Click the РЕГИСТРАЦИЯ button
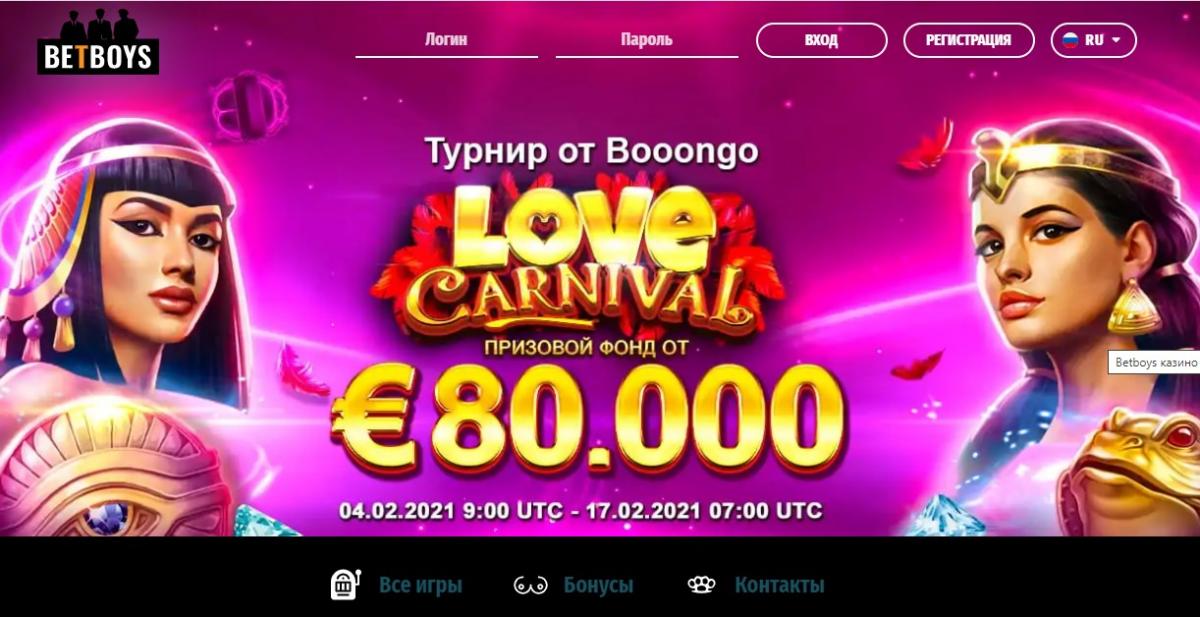Viewport: 1200px width, 617px height. (x=968, y=40)
